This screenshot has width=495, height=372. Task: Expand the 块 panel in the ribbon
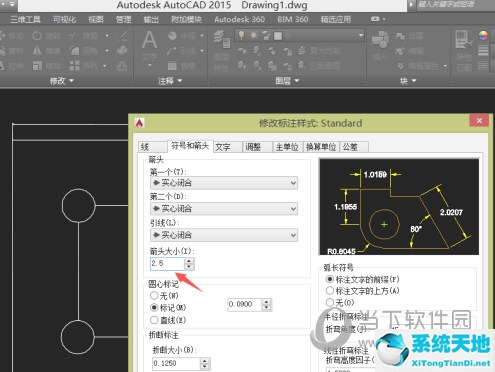click(408, 81)
